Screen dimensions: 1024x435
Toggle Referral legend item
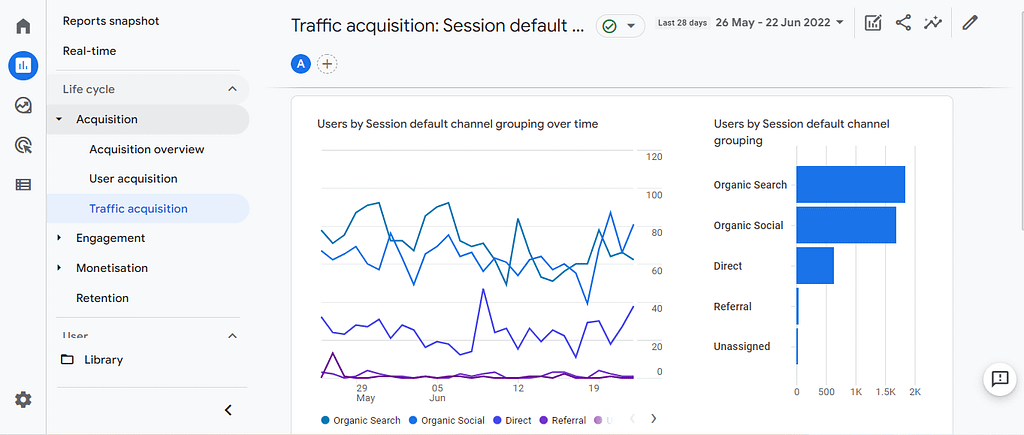tap(563, 421)
